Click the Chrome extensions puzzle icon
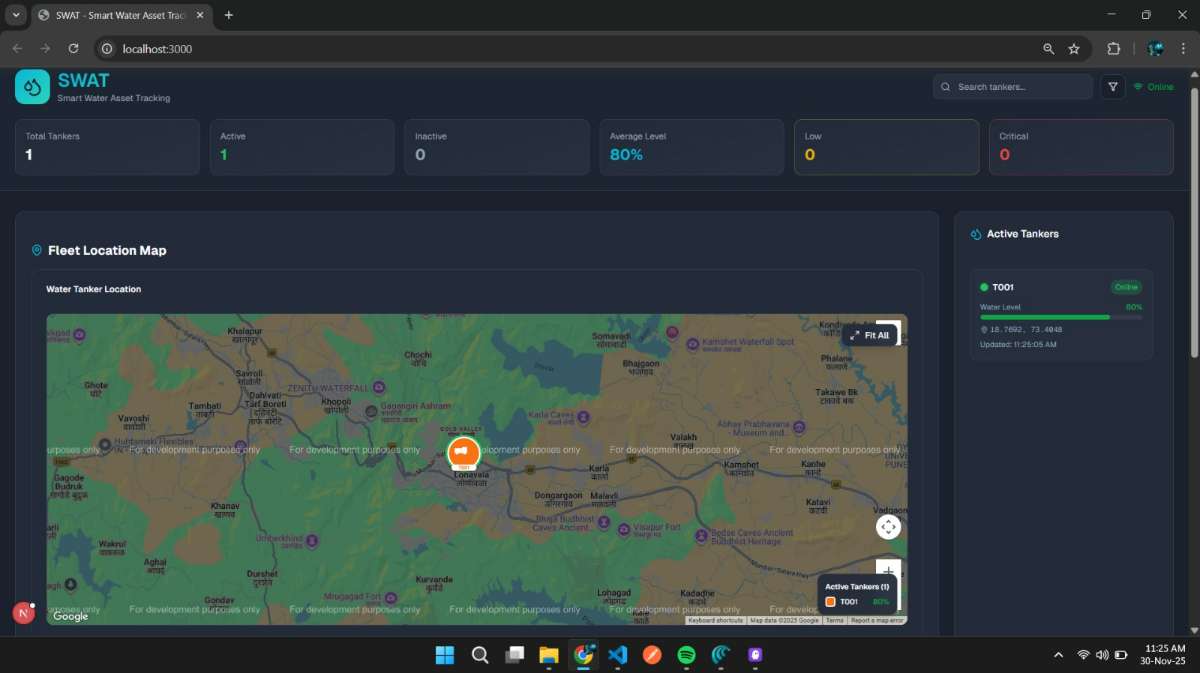The height and width of the screenshot is (673, 1200). [1113, 48]
